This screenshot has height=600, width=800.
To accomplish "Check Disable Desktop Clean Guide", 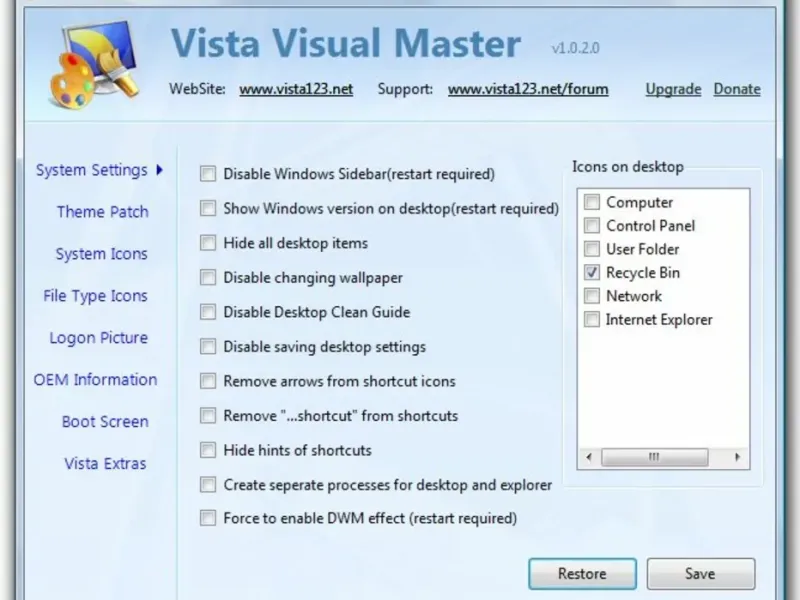I will coord(208,312).
